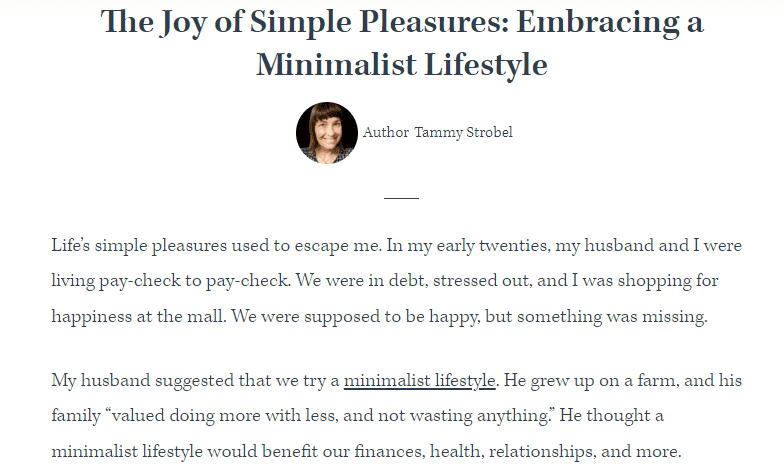784x464 pixels.
Task: Click the words 'happiness at the mall'
Action: click(138, 316)
